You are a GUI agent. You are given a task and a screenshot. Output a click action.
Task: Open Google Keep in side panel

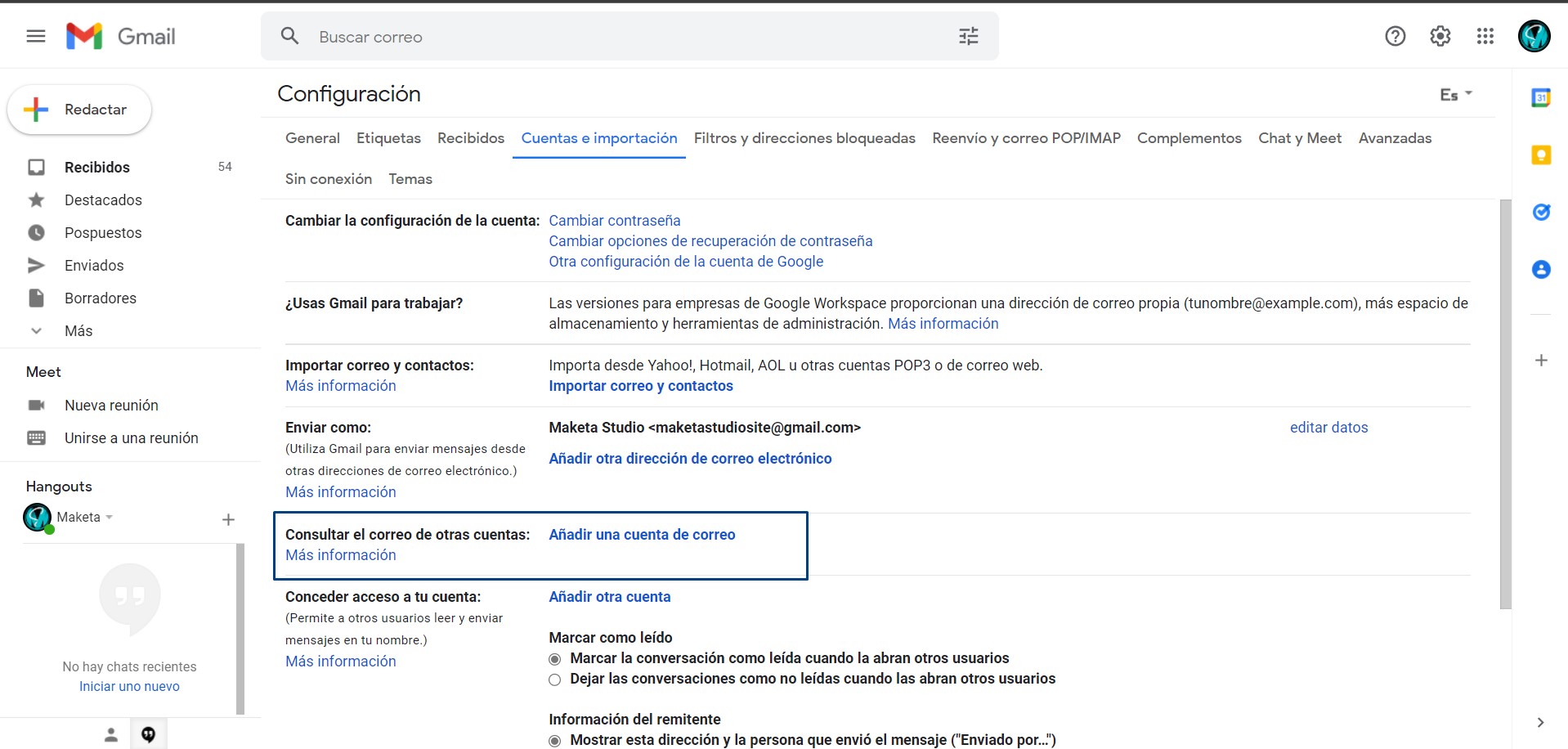(1540, 155)
